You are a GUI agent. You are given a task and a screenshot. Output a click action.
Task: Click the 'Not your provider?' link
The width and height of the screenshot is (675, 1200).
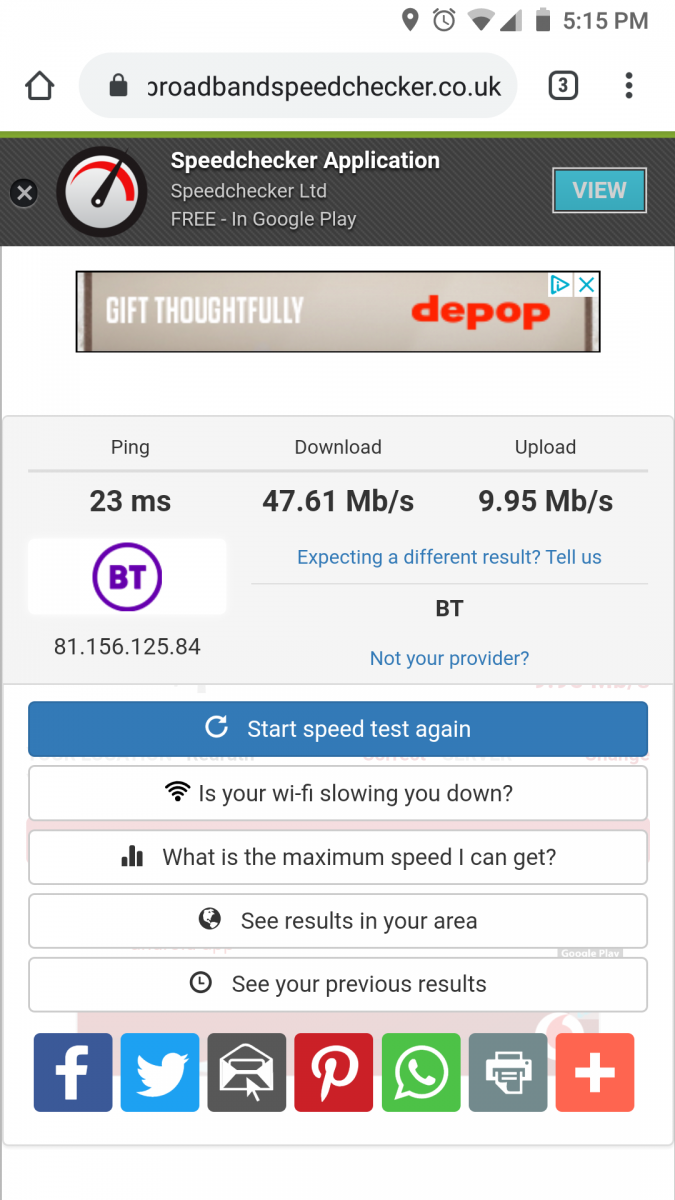point(449,658)
